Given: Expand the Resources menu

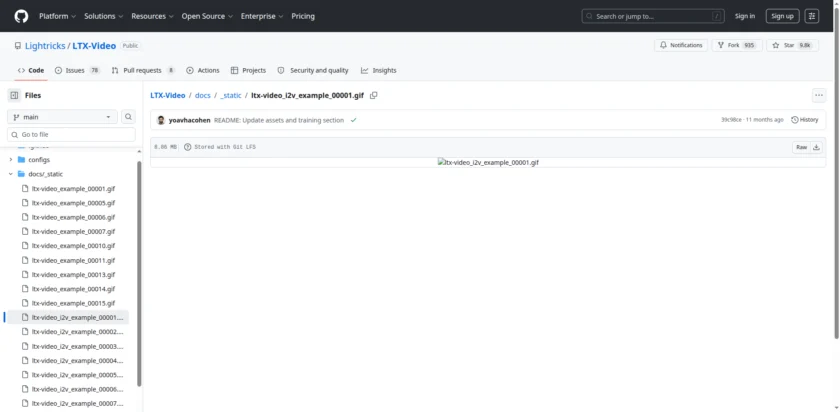Looking at the screenshot, I should [152, 16].
